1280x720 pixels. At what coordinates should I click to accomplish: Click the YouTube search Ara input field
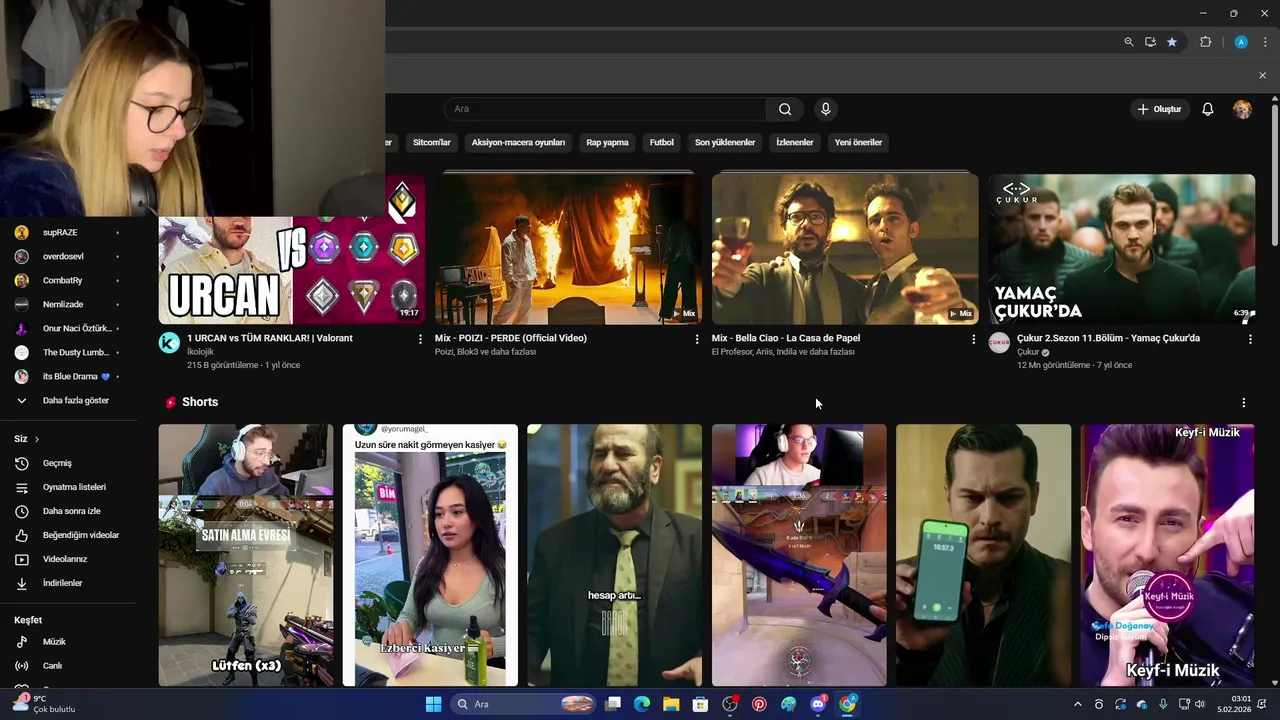(x=605, y=109)
